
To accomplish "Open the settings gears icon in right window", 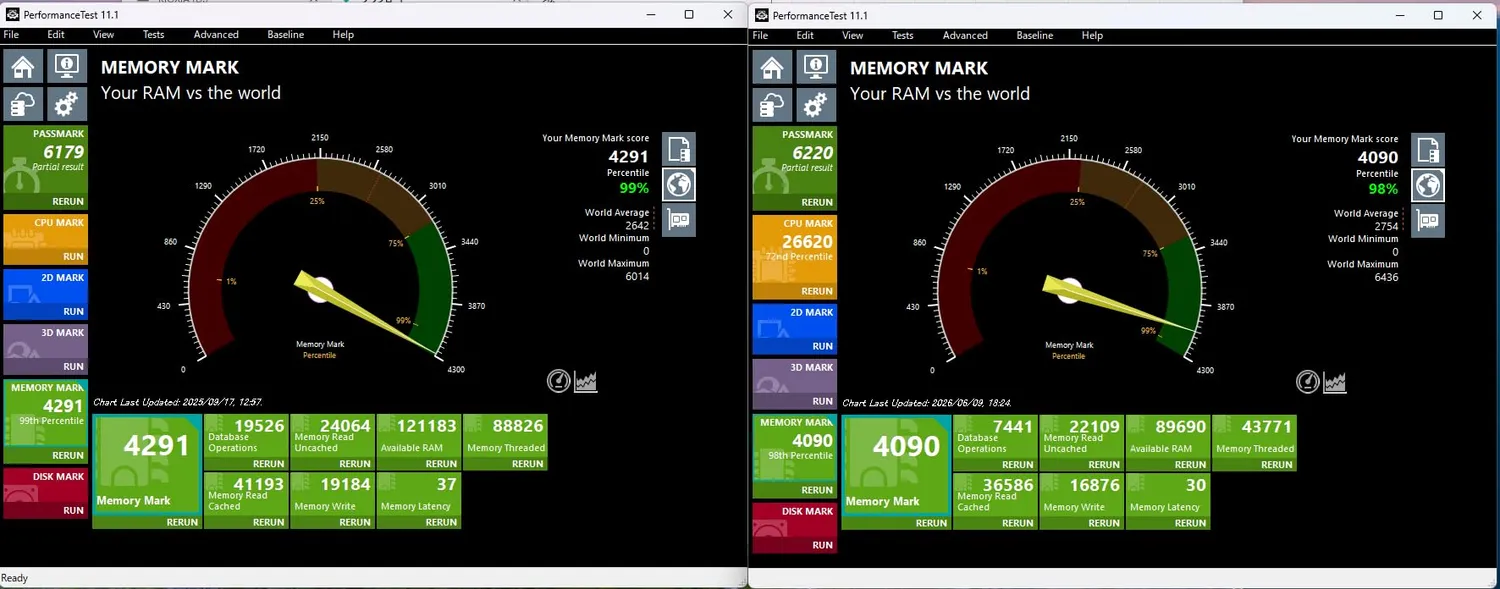I will (x=816, y=105).
